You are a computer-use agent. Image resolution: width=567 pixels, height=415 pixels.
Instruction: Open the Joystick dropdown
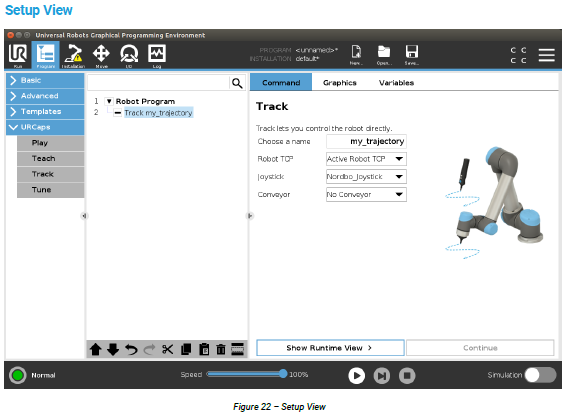coord(366,176)
